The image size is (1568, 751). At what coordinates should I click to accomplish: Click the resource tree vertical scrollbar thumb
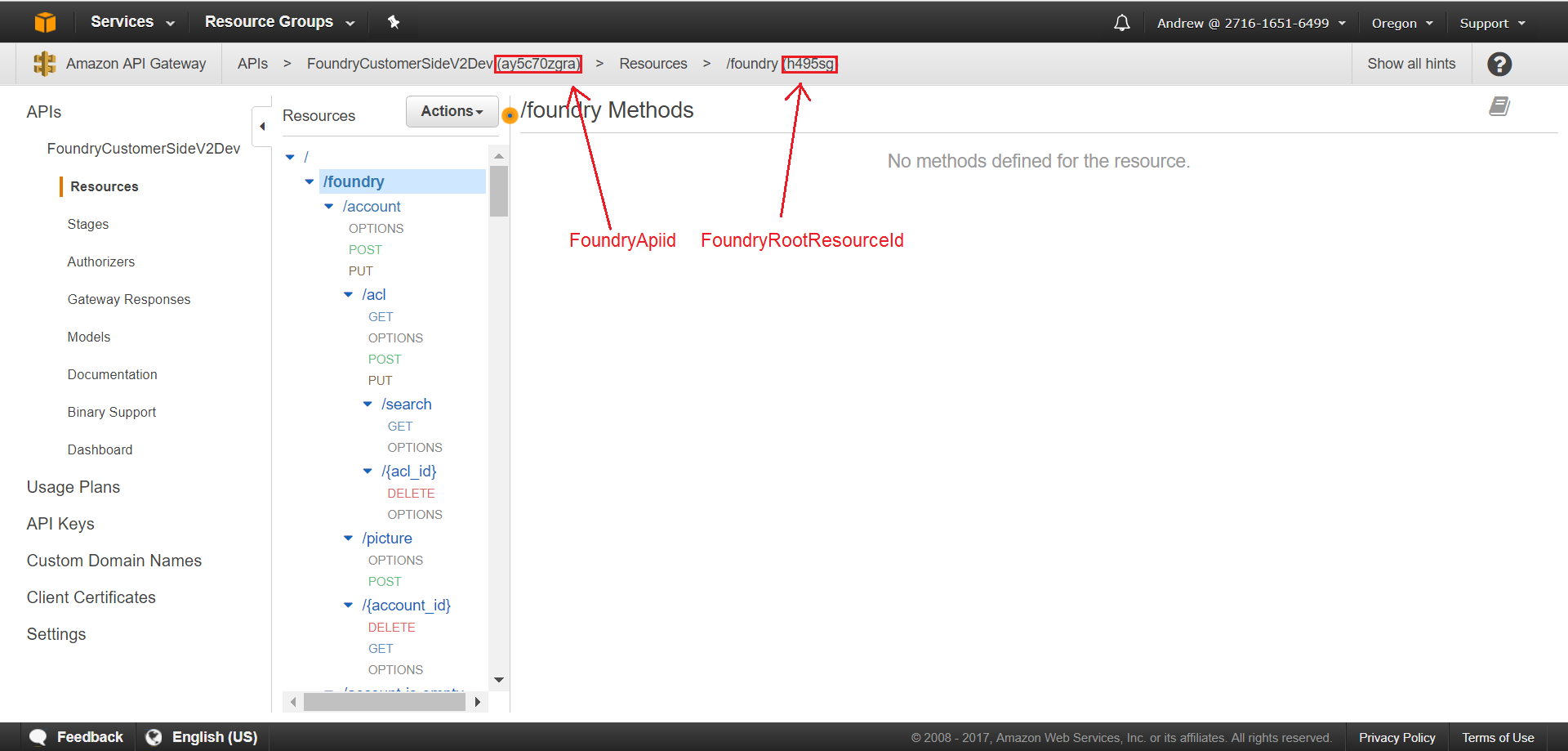click(499, 191)
